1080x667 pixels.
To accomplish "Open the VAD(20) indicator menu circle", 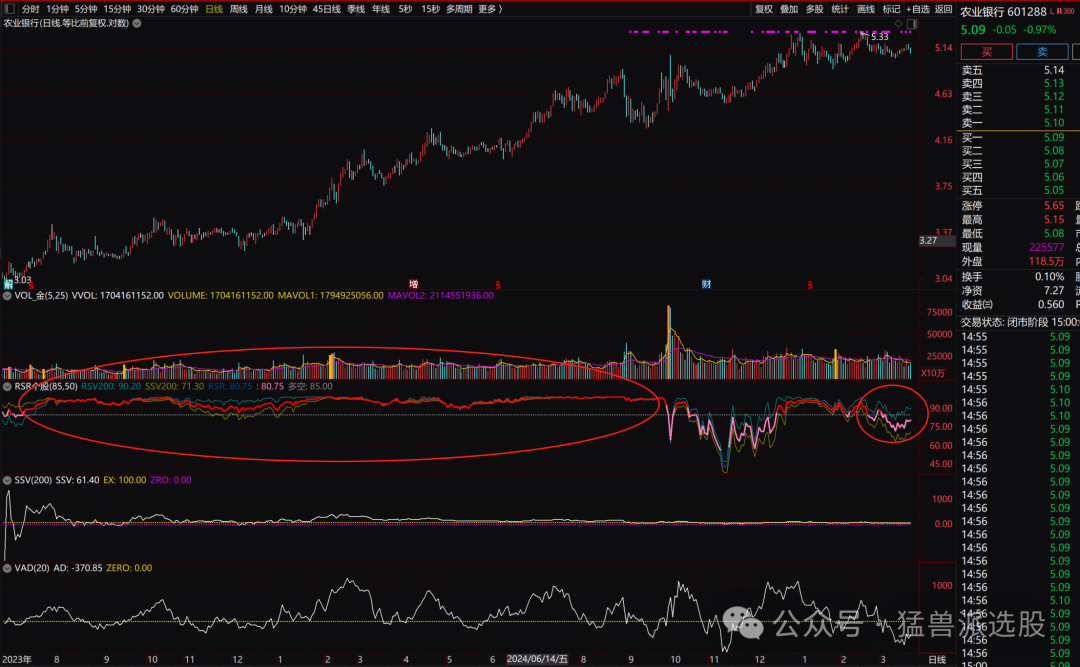I will point(7,568).
